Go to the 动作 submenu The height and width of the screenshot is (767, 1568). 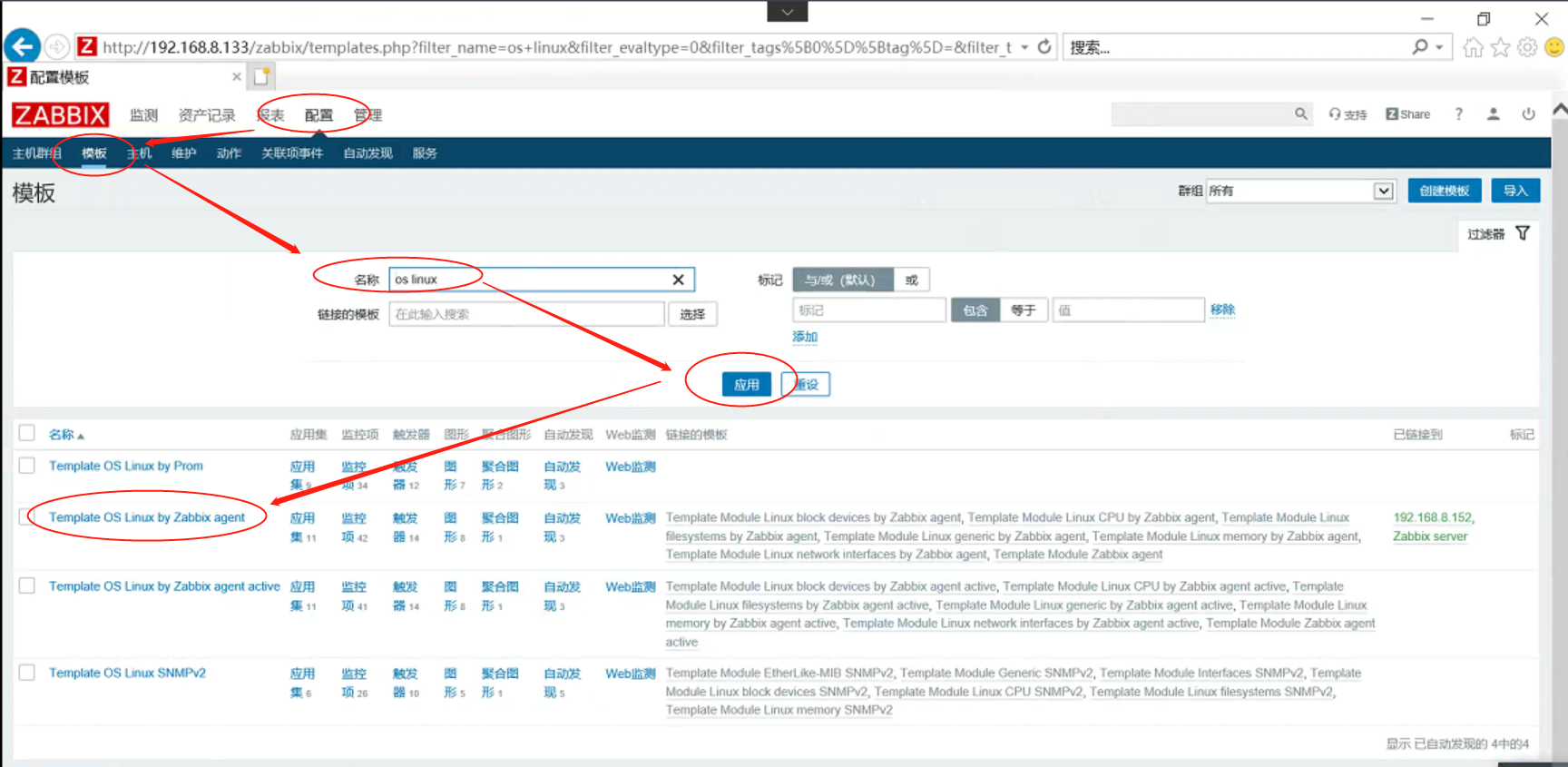point(229,153)
